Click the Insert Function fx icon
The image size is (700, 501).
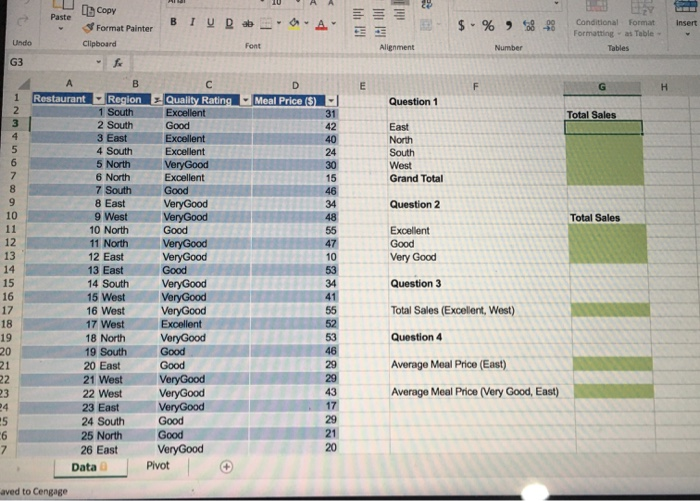(x=117, y=63)
